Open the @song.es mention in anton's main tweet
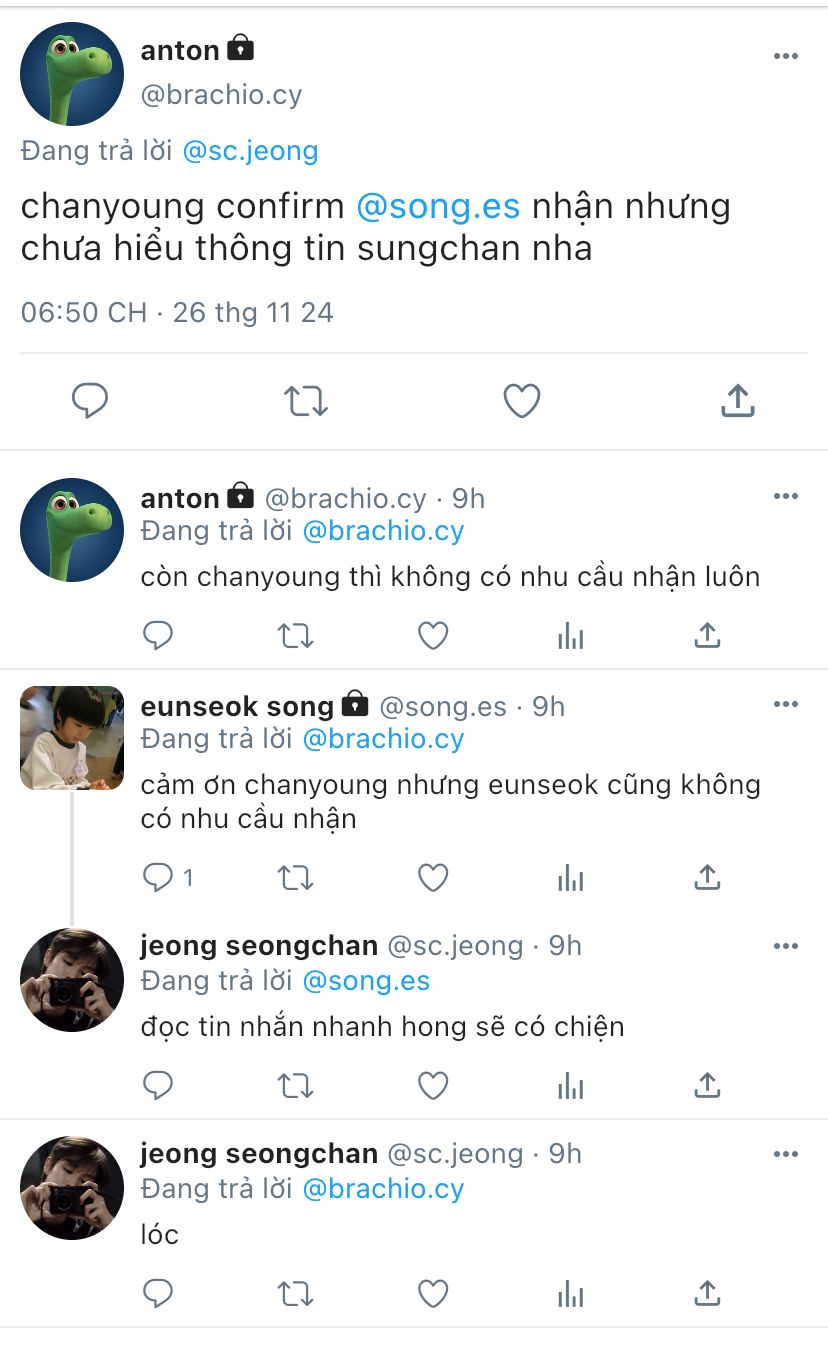Screen dimensions: 828x1365 (438, 206)
